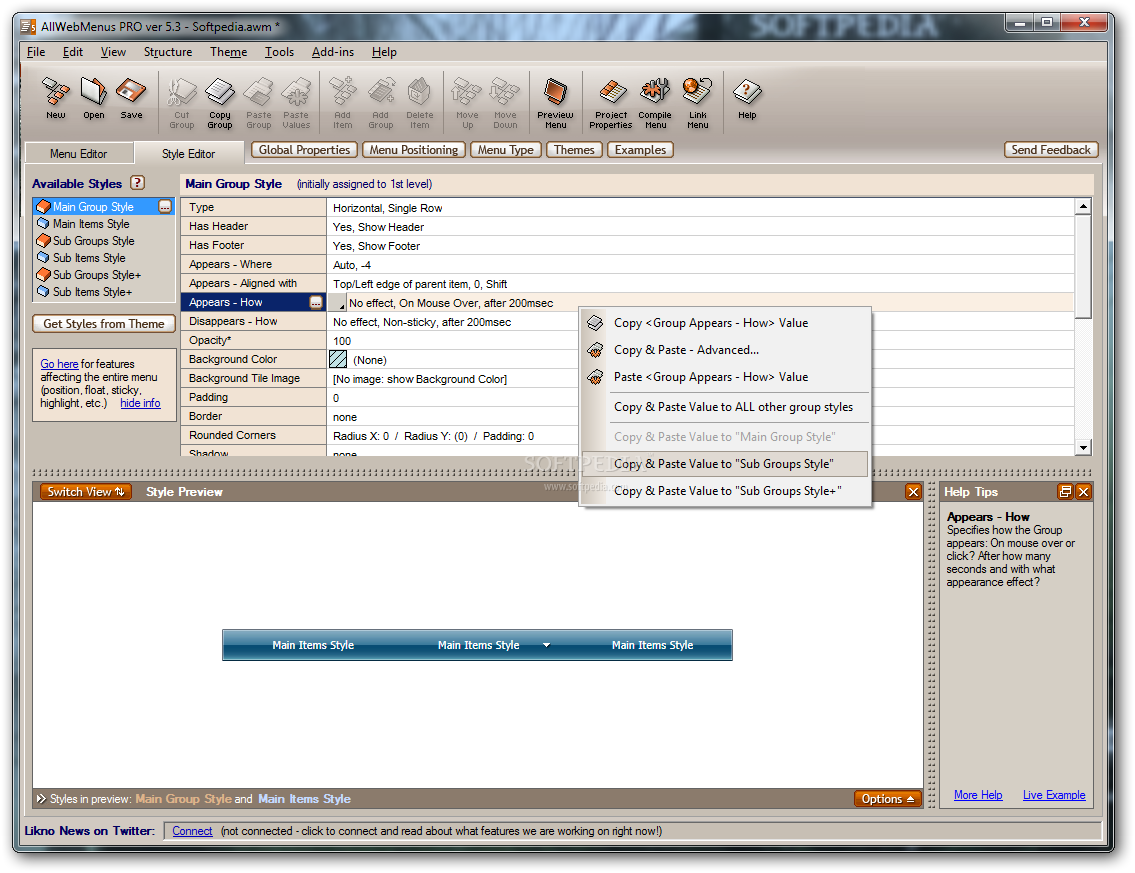Switch to the Menu Editor tab
This screenshot has height=873, width=1135.
pos(79,153)
